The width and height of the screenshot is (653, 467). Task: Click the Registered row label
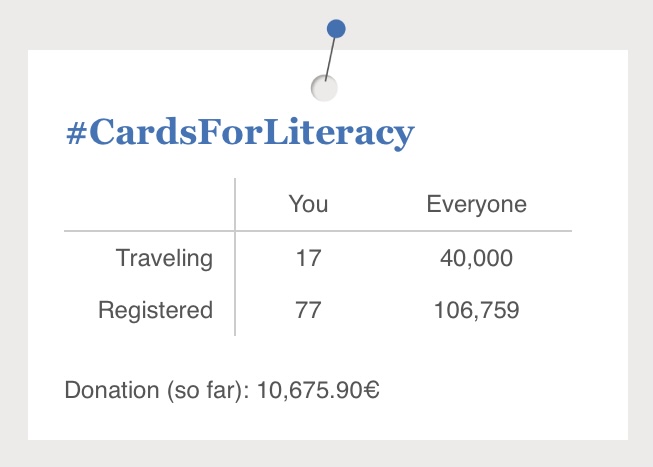tap(155, 310)
